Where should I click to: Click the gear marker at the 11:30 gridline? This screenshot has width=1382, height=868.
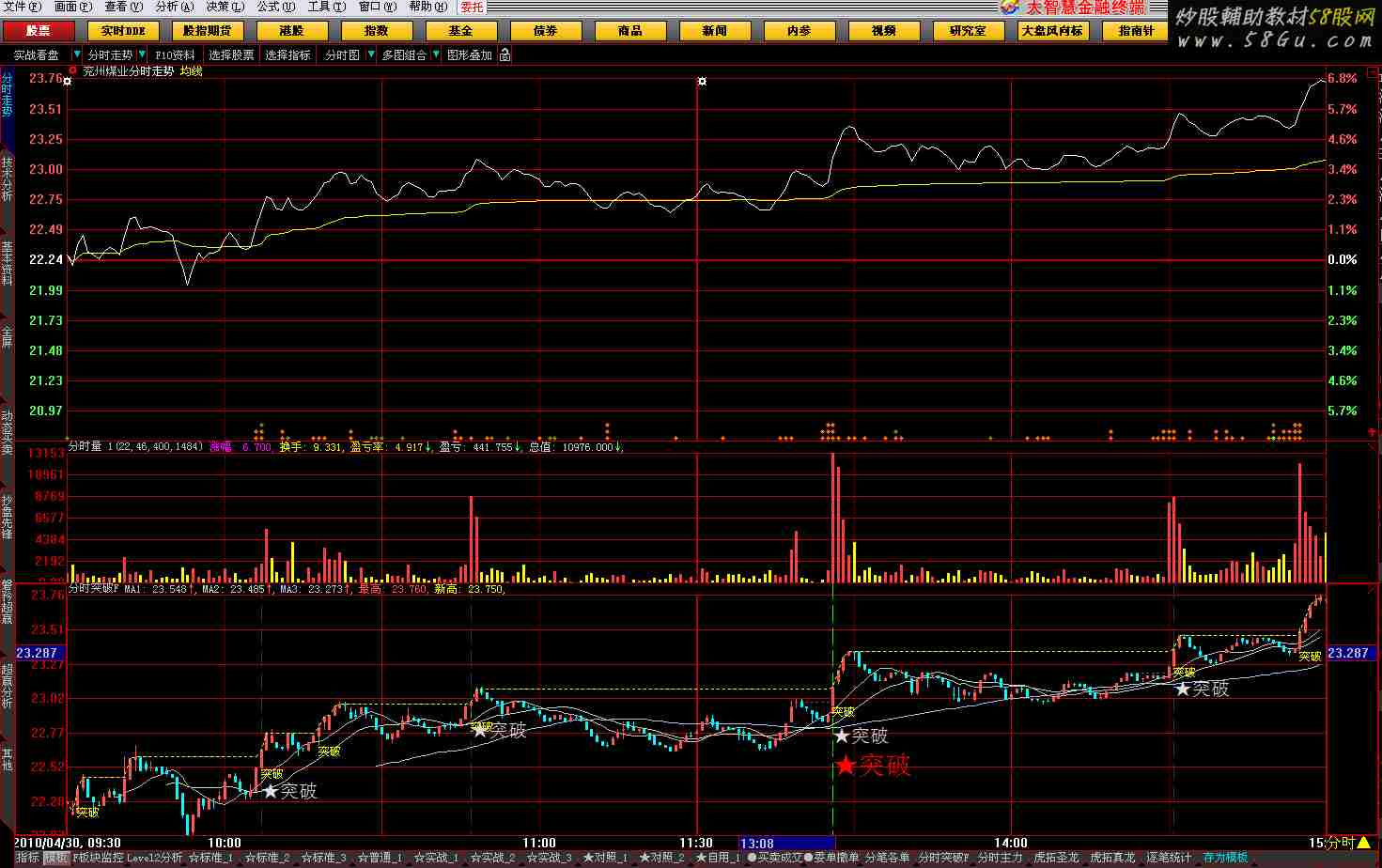click(701, 82)
